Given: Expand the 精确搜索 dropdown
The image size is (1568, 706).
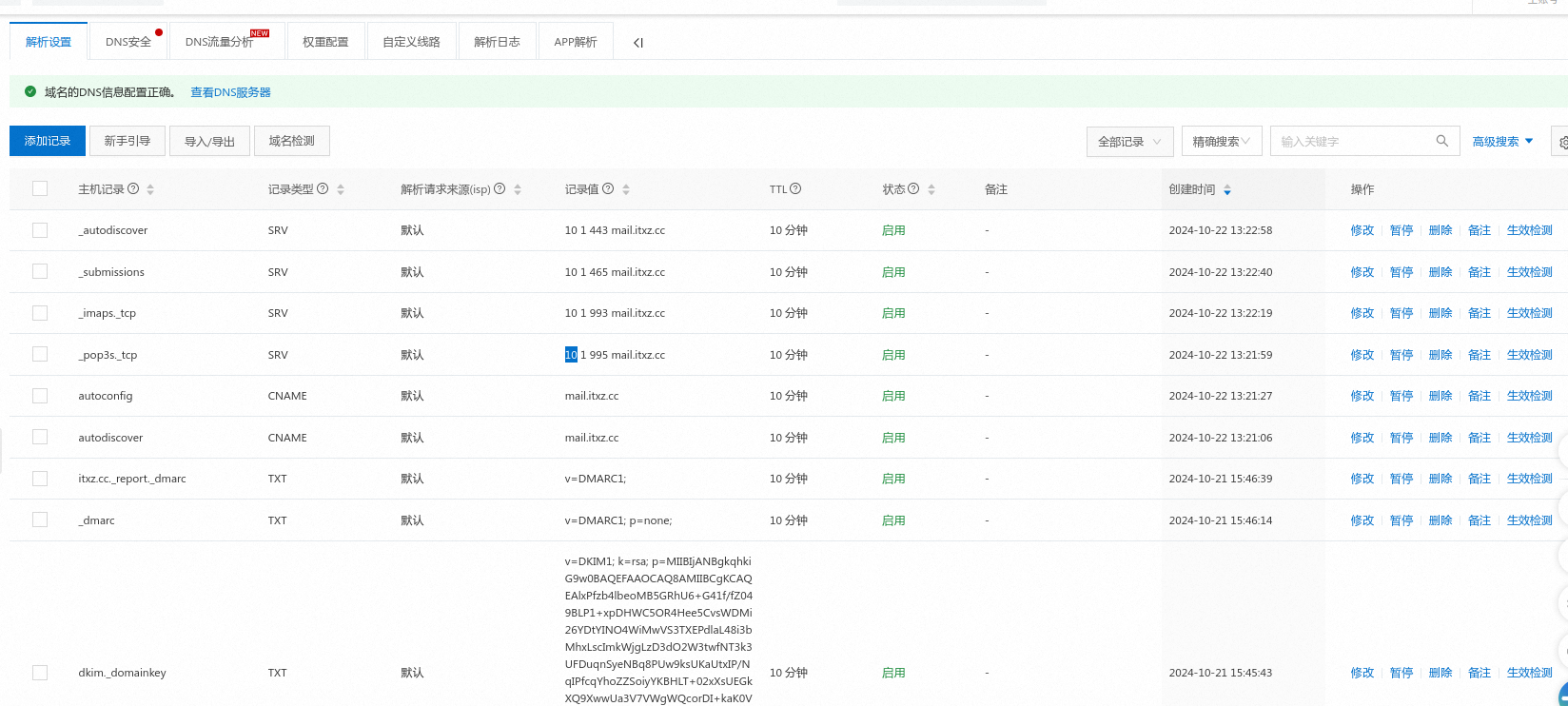Looking at the screenshot, I should point(1222,141).
